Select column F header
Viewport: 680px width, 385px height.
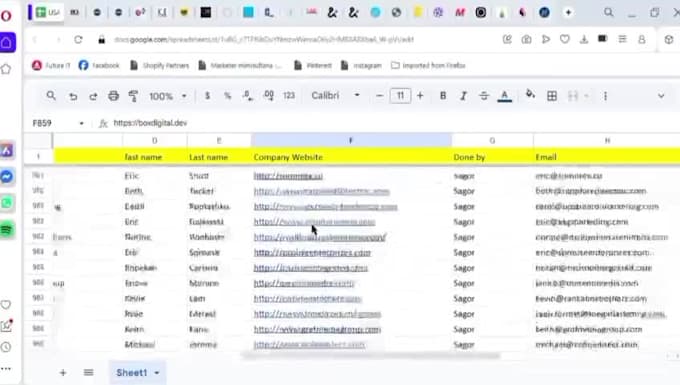coord(351,140)
